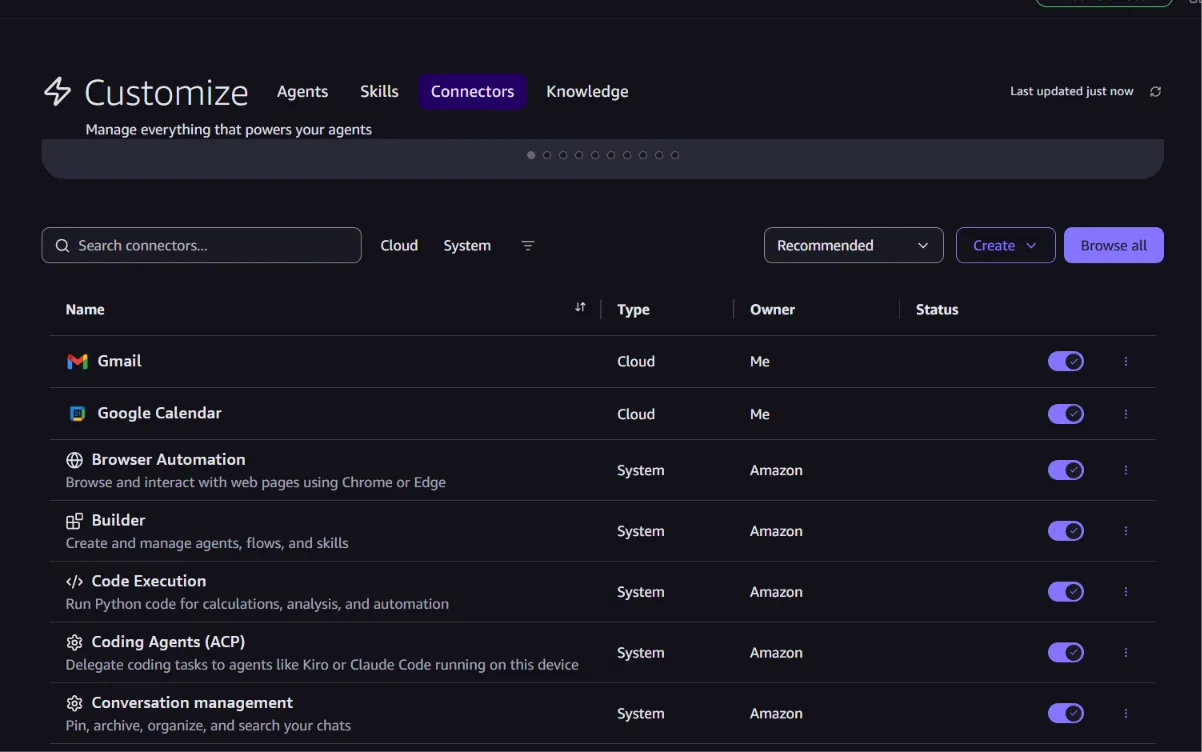Open more options for Browser Automation row
This screenshot has width=1202, height=752.
1126,470
